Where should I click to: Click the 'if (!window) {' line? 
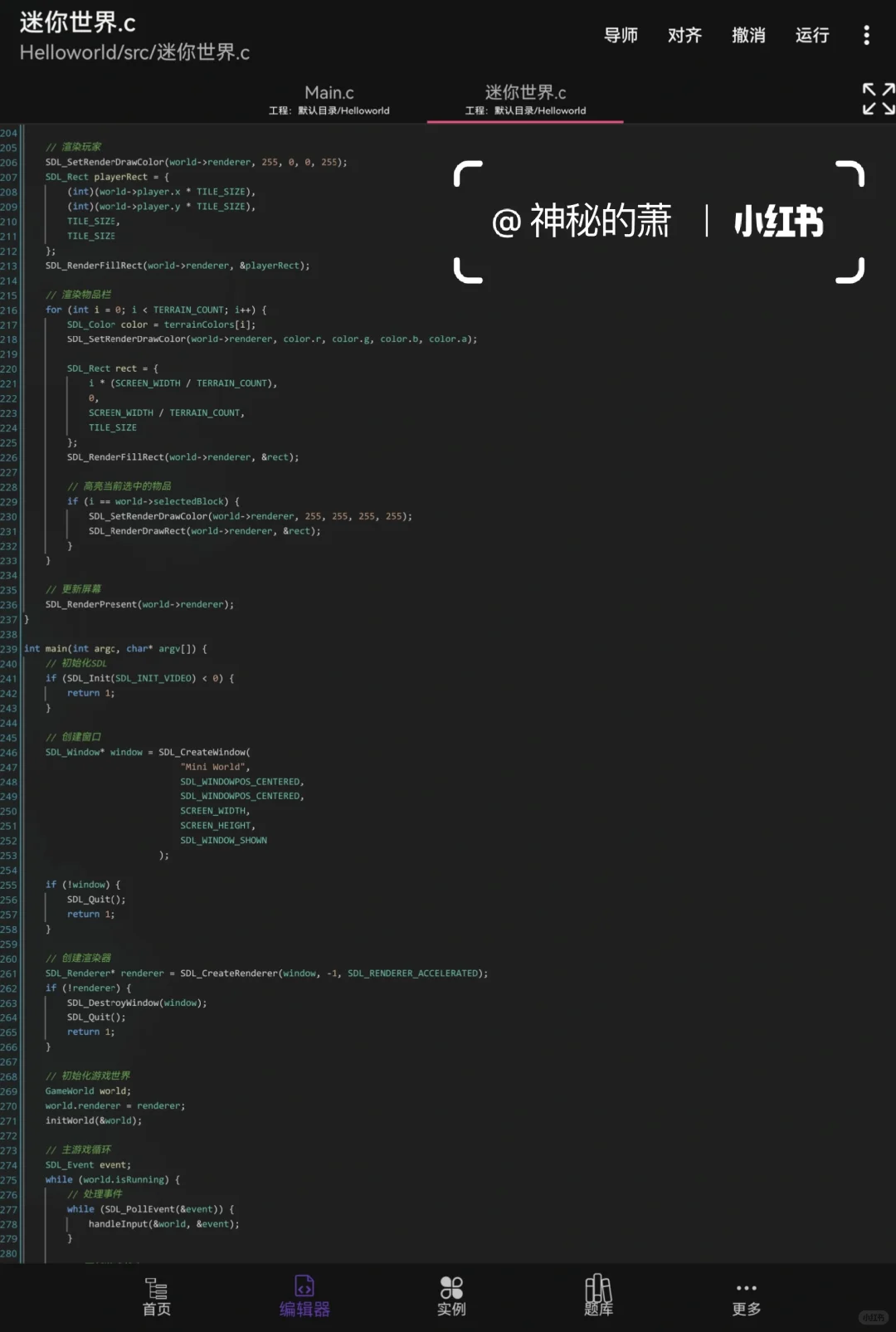coord(83,885)
